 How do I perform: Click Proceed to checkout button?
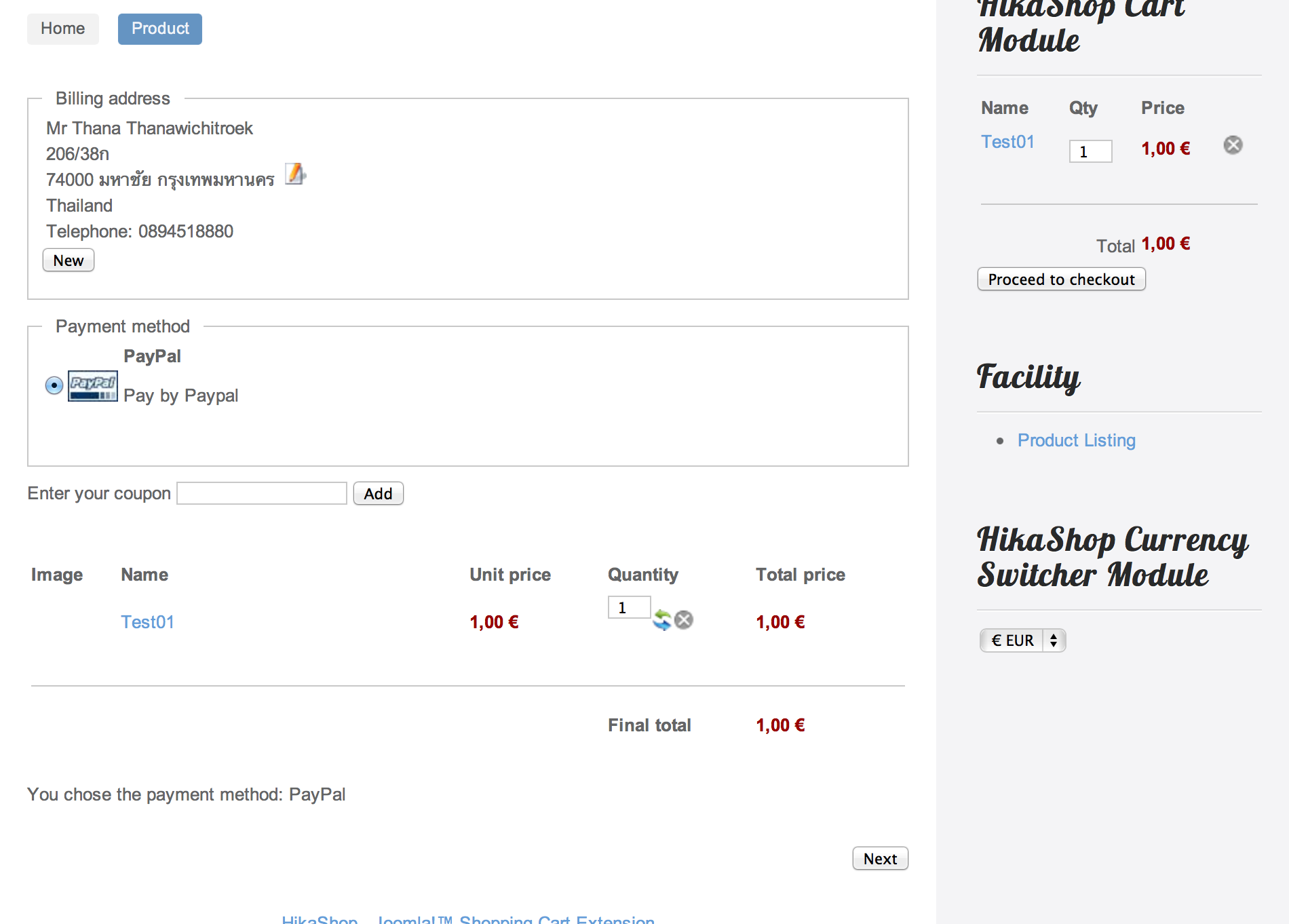(1062, 280)
